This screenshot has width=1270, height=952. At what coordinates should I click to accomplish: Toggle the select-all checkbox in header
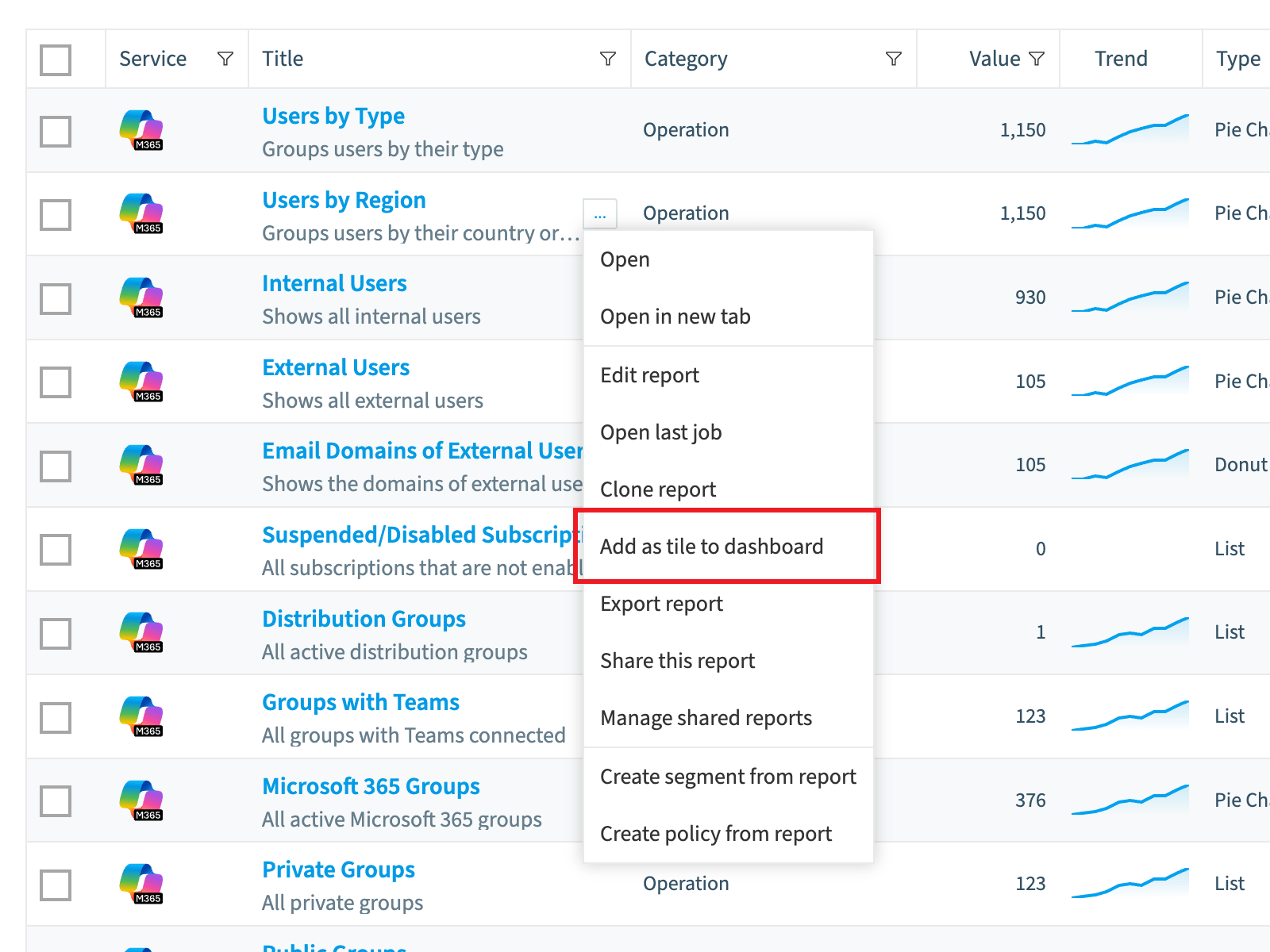click(x=56, y=59)
